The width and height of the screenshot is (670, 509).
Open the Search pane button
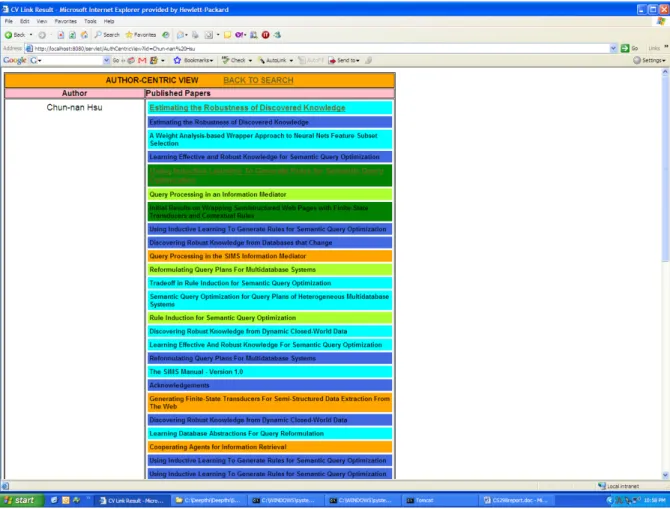tap(107, 35)
